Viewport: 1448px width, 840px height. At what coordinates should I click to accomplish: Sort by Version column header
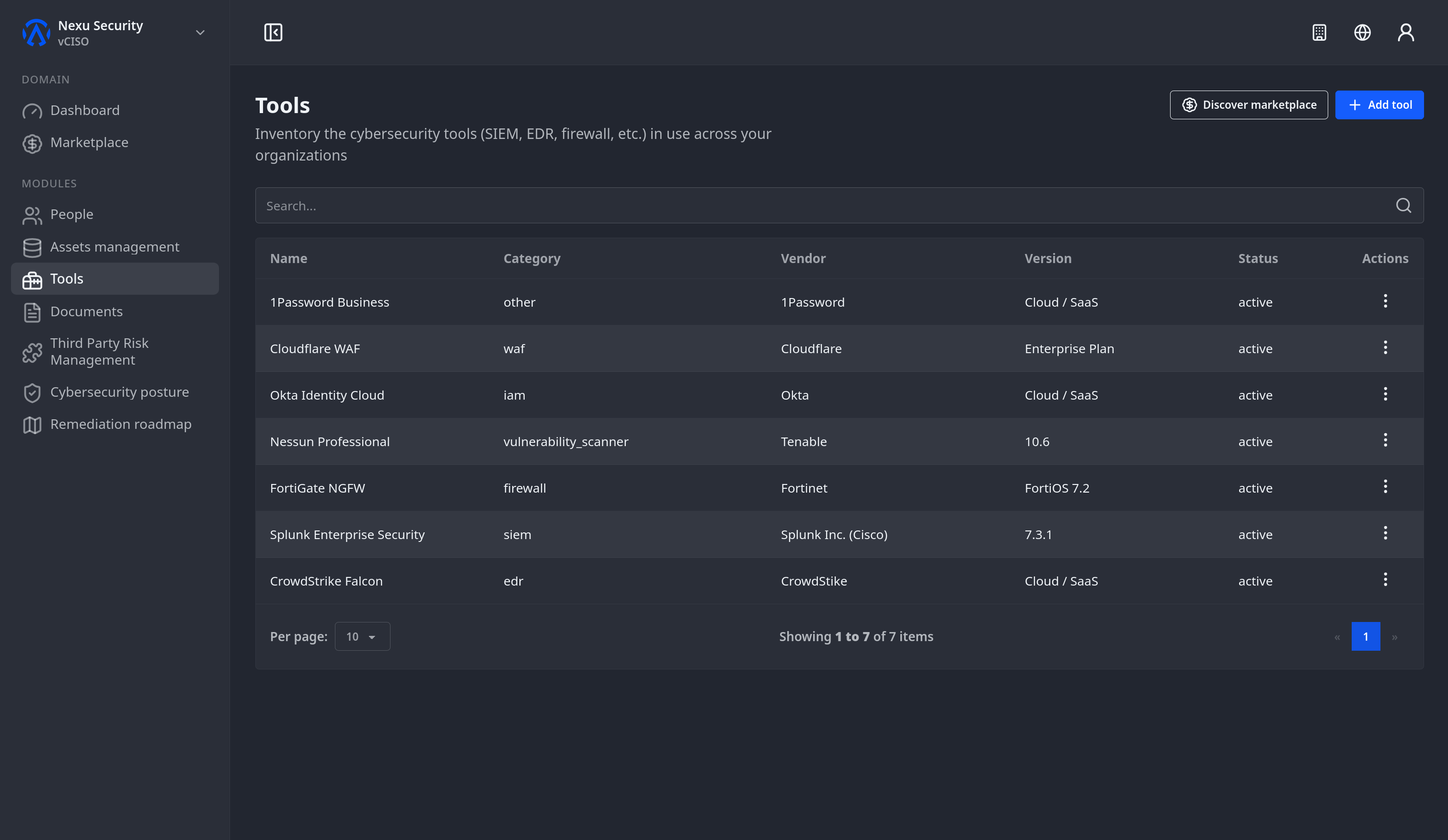click(1048, 259)
